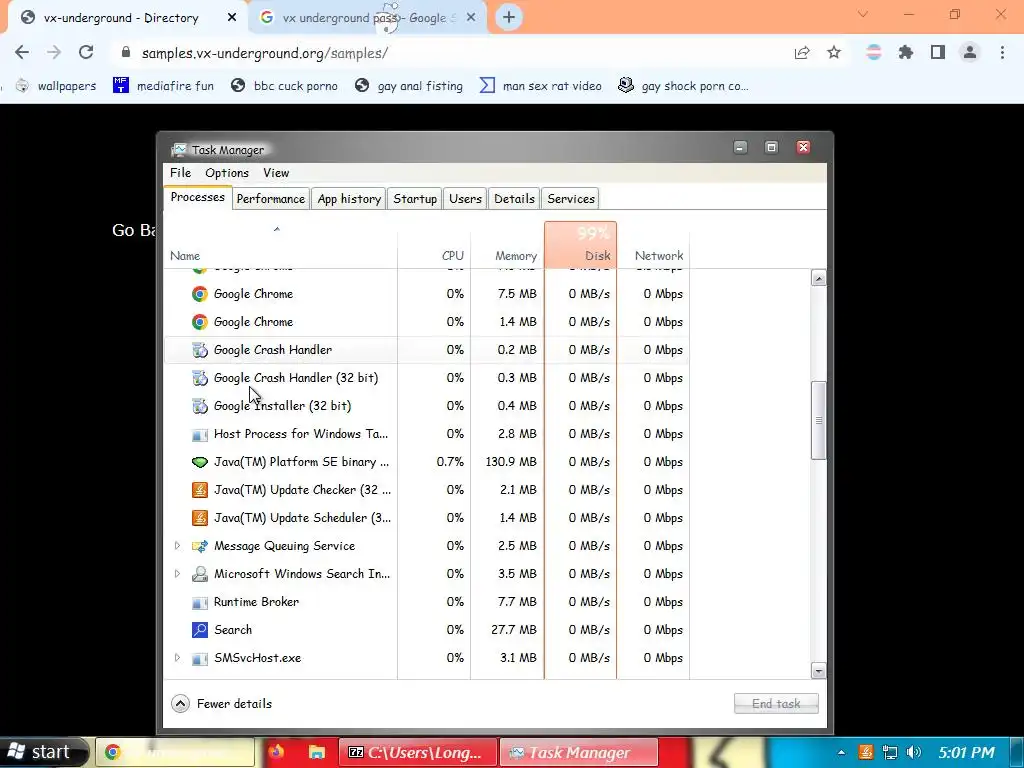The image size is (1024, 768).
Task: Toggle the browser side panel icon
Action: coord(938,52)
